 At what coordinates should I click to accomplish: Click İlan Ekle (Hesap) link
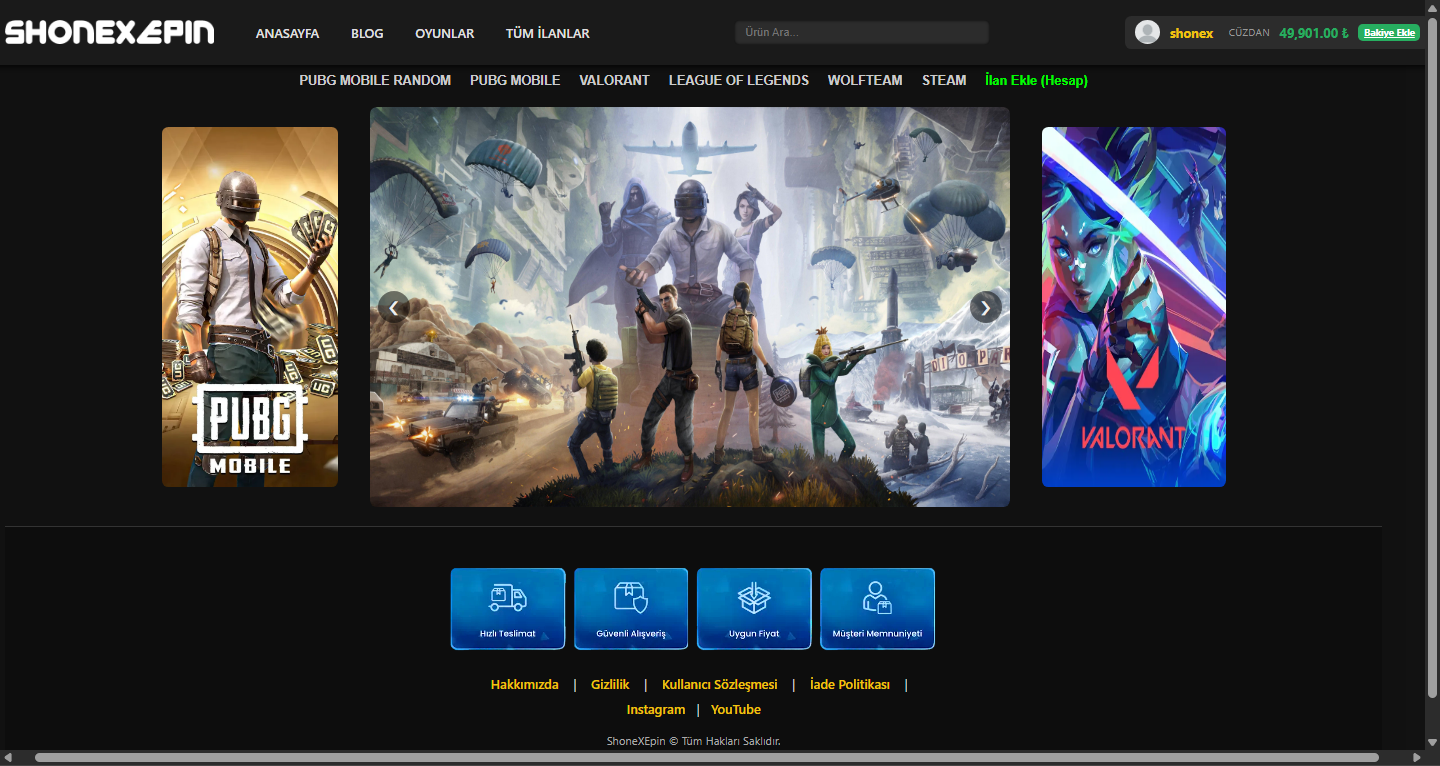(x=1036, y=80)
